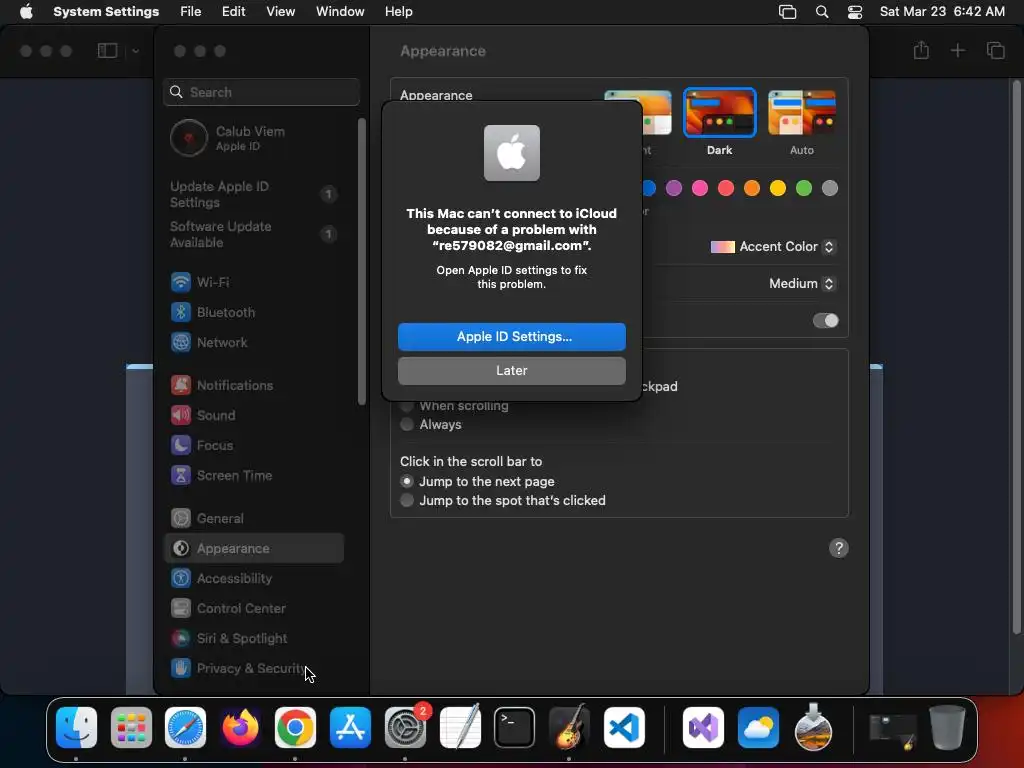Image resolution: width=1024 pixels, height=768 pixels.
Task: Choose the purple accent color
Action: (674, 188)
